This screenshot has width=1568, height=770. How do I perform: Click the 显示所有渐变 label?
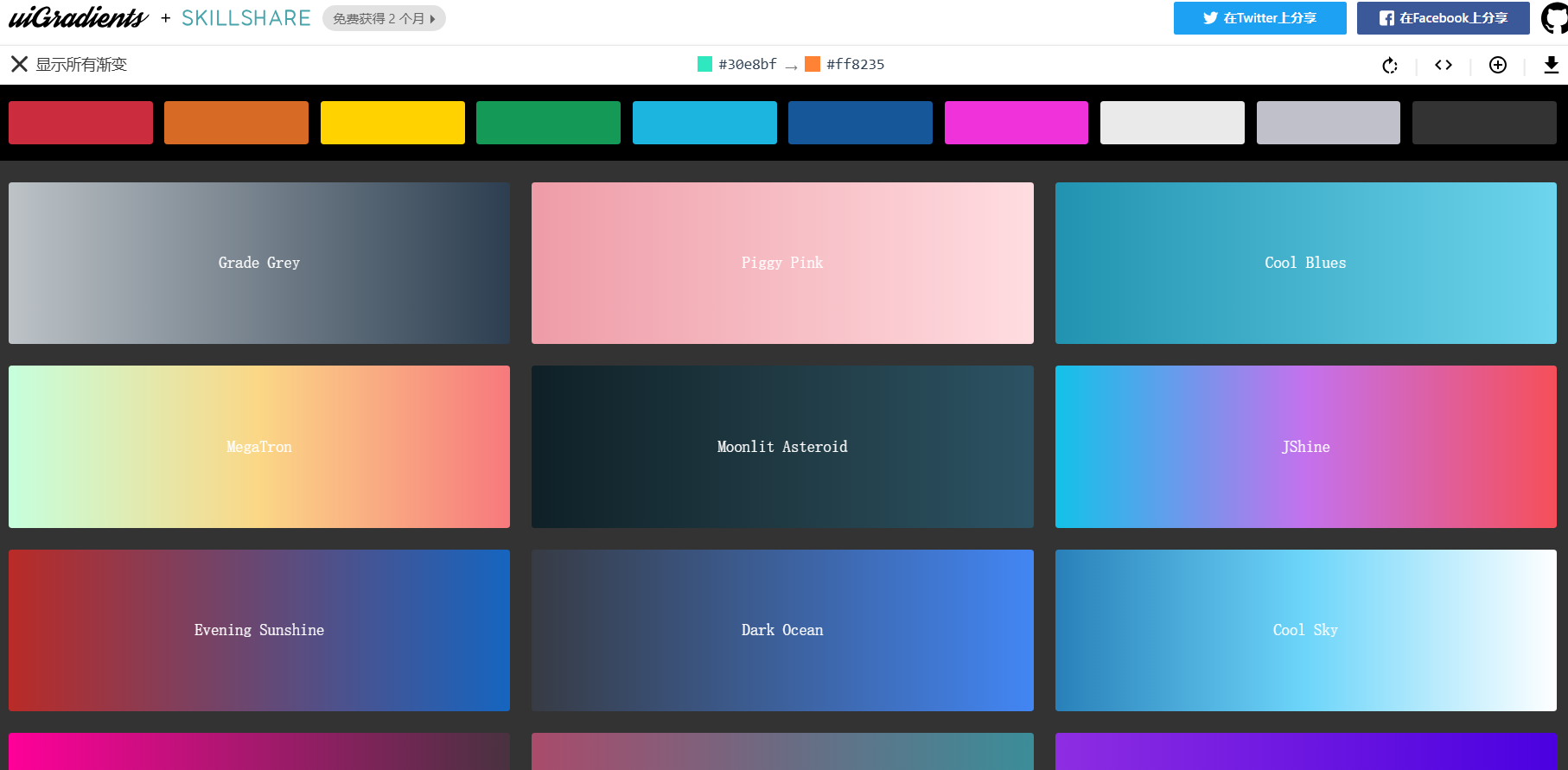(x=81, y=65)
